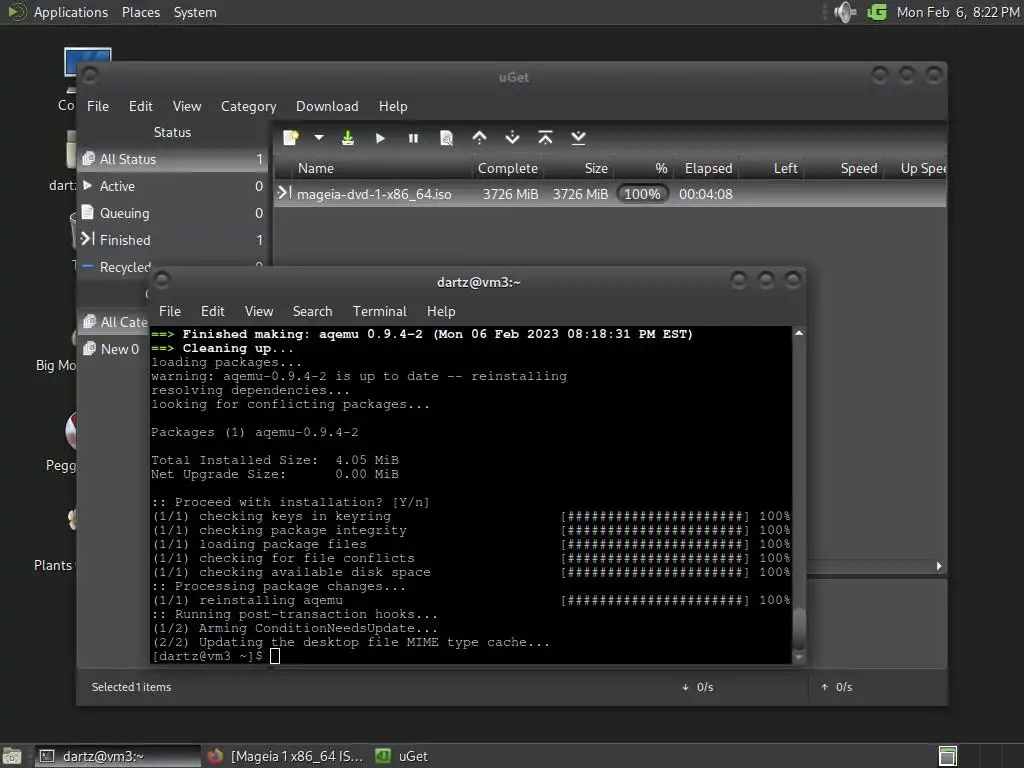Open uGet Category menu
Image resolution: width=1024 pixels, height=768 pixels.
coord(248,106)
